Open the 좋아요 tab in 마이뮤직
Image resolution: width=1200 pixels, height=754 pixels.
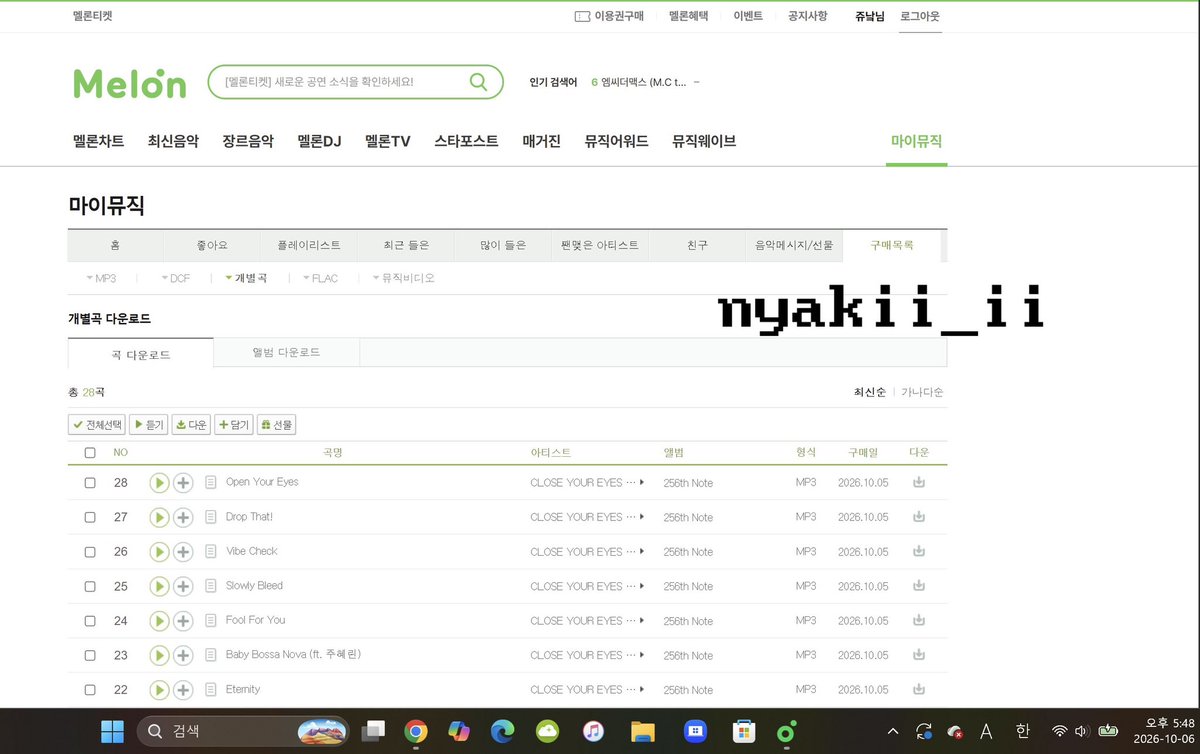(x=212, y=245)
